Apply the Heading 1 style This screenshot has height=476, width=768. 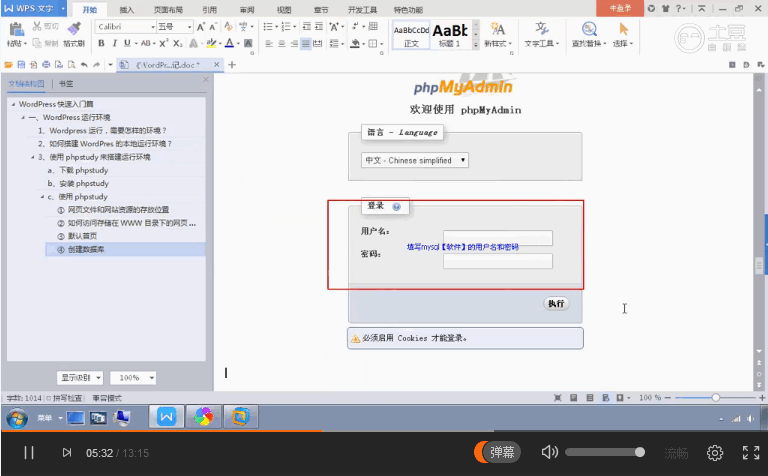pyautogui.click(x=450, y=35)
